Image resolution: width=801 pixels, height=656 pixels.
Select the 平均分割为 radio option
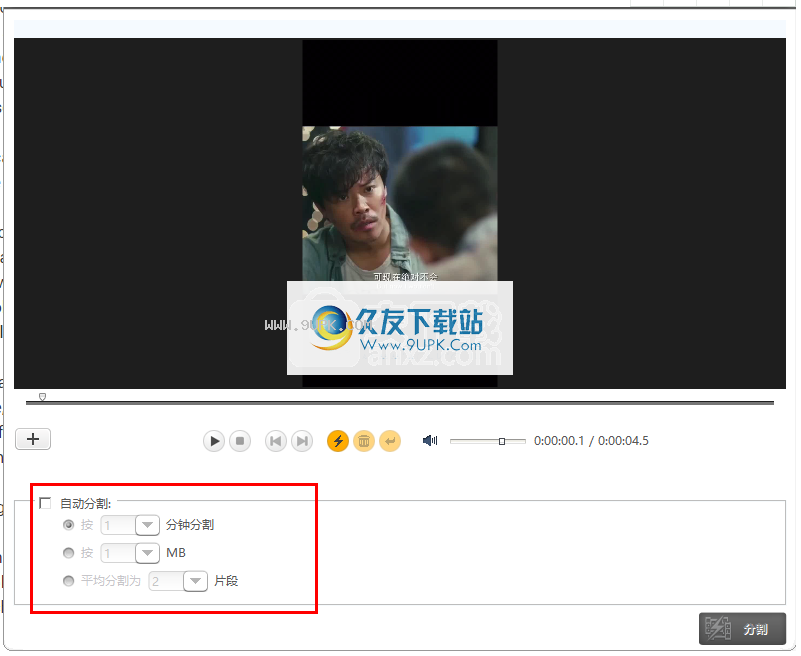(x=68, y=581)
